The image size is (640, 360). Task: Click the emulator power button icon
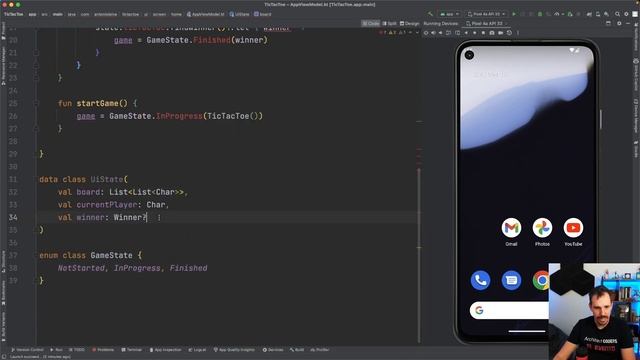426,33
